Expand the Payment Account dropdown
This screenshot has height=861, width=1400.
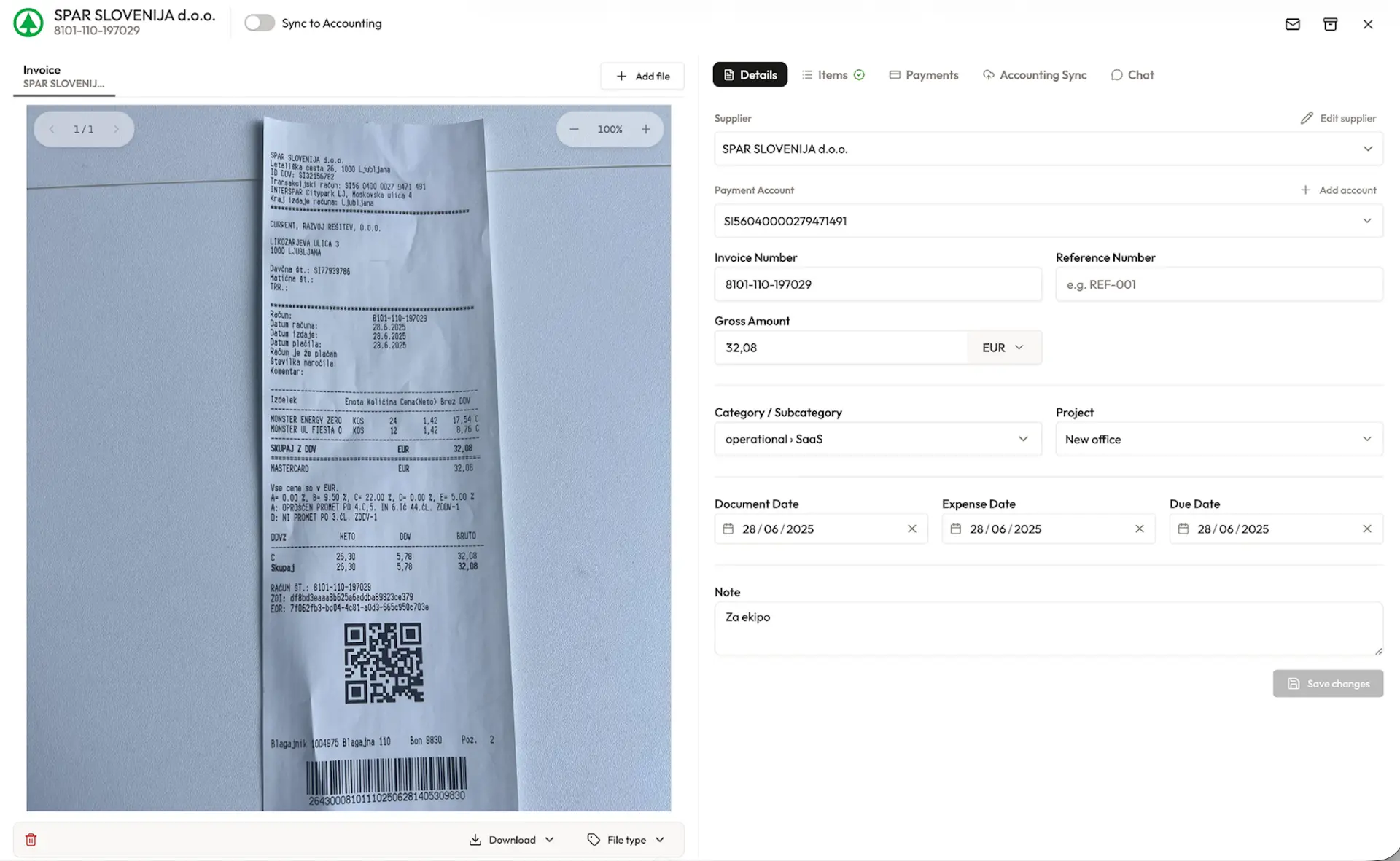pyautogui.click(x=1049, y=221)
